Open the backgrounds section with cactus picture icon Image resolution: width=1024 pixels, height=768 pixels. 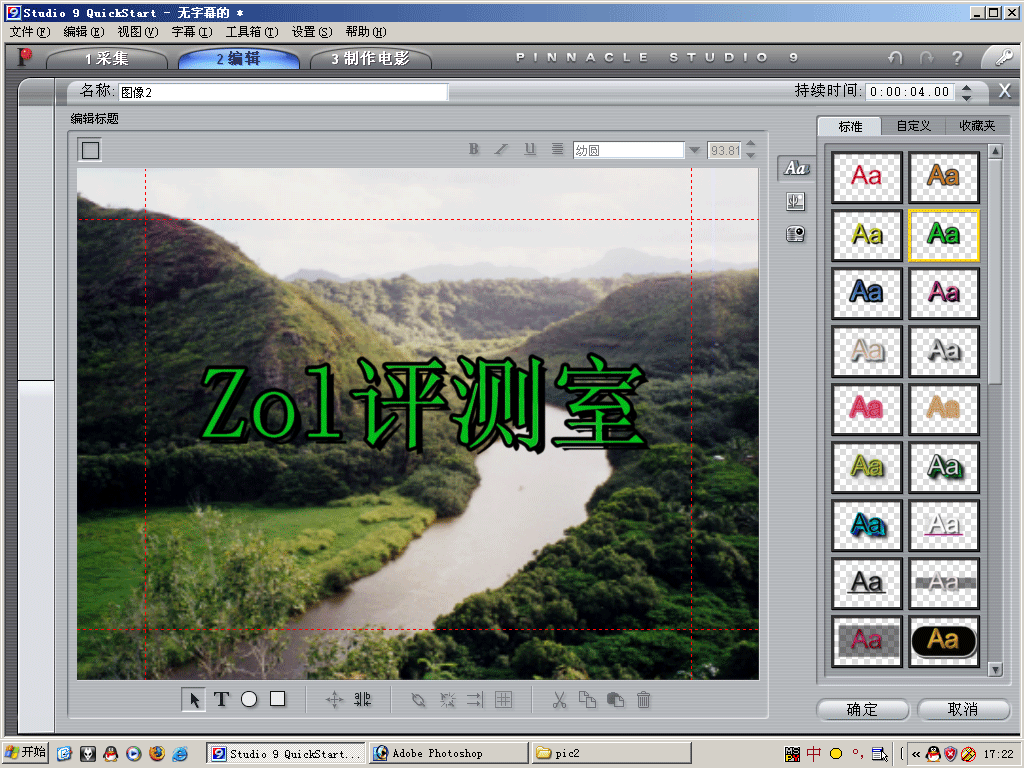796,201
